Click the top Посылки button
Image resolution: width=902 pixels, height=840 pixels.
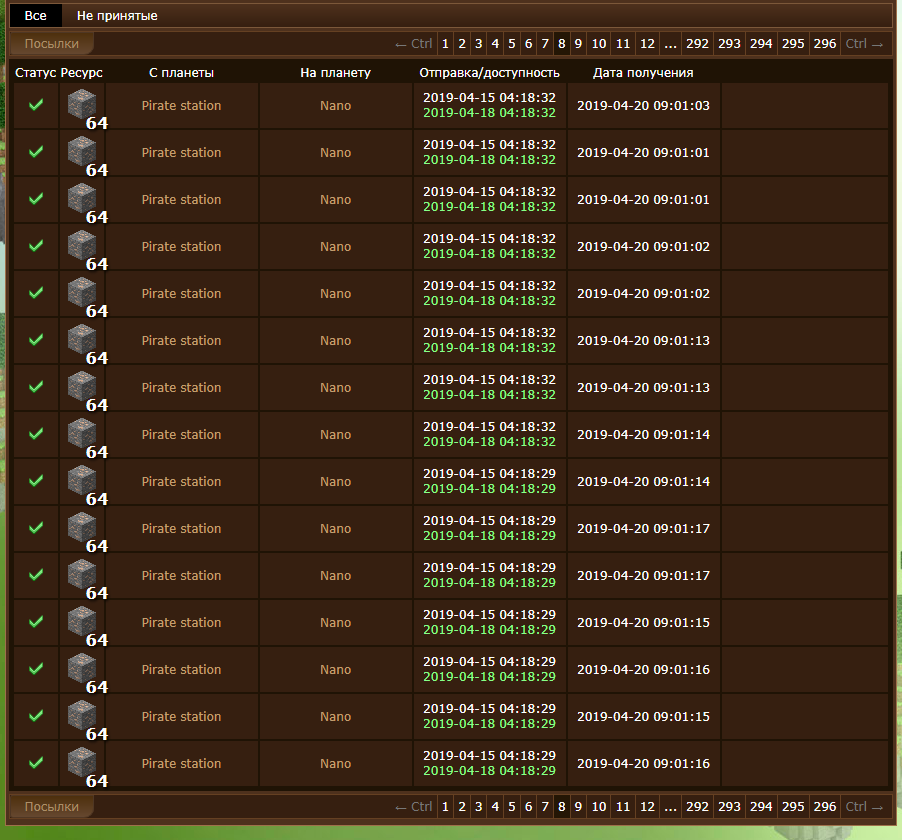(52, 44)
